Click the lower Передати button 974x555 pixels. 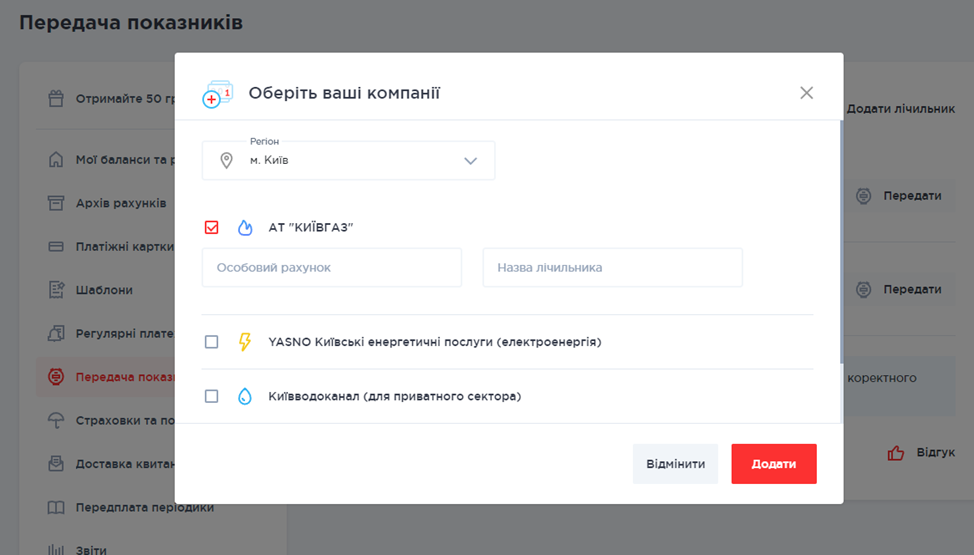point(901,290)
